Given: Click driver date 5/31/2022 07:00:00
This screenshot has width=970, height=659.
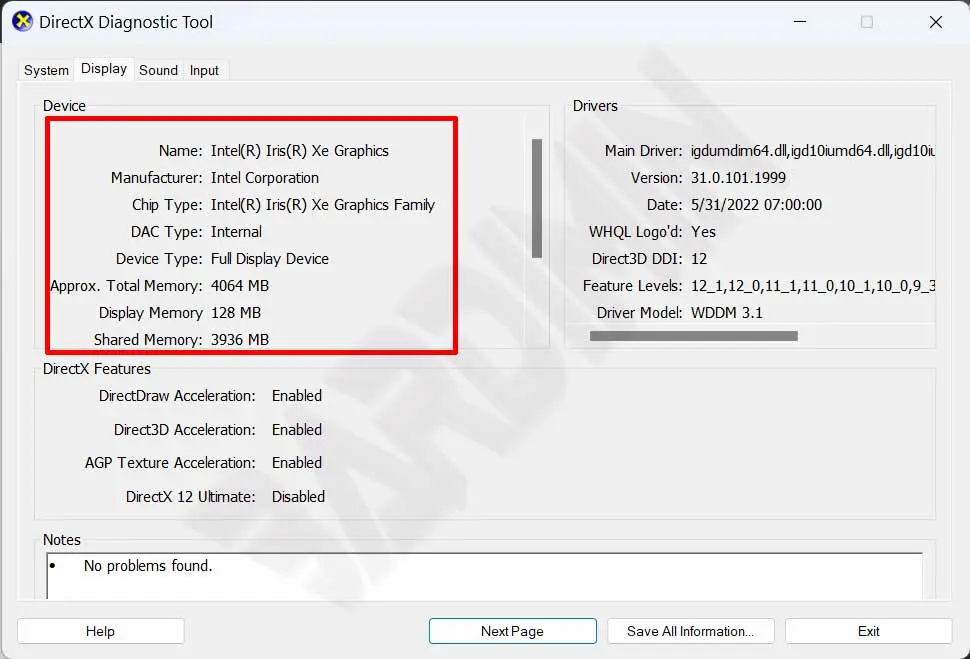Looking at the screenshot, I should point(756,205).
